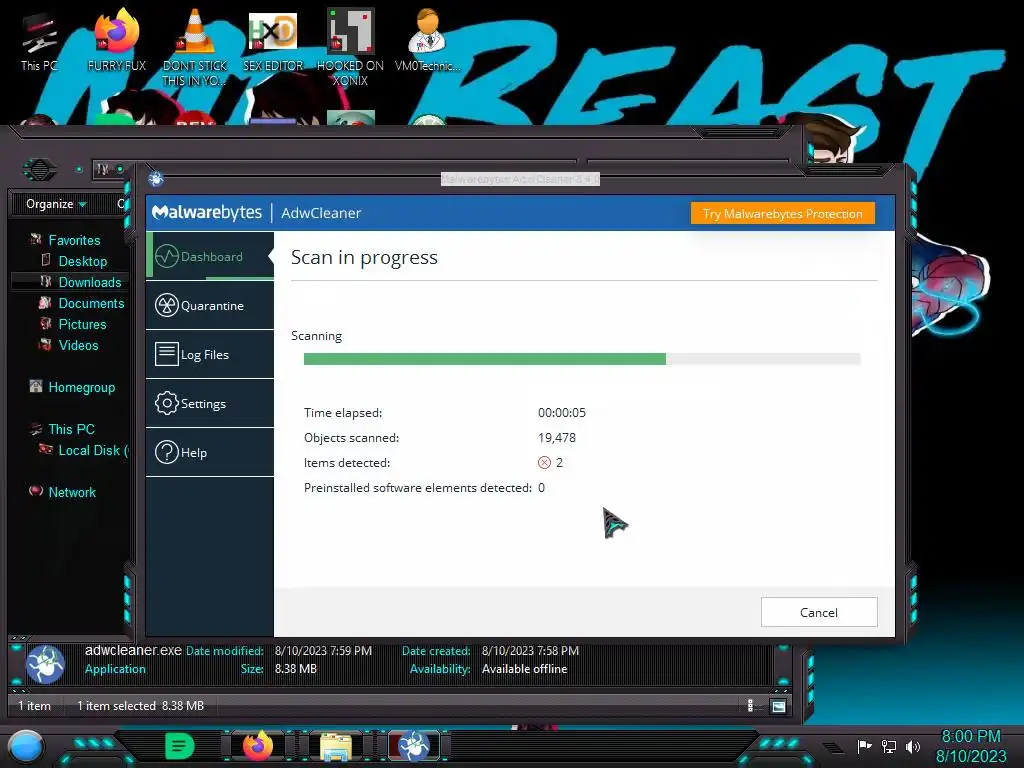Open FURRY FUX Firefox desktop icon
1024x768 pixels.
(117, 40)
